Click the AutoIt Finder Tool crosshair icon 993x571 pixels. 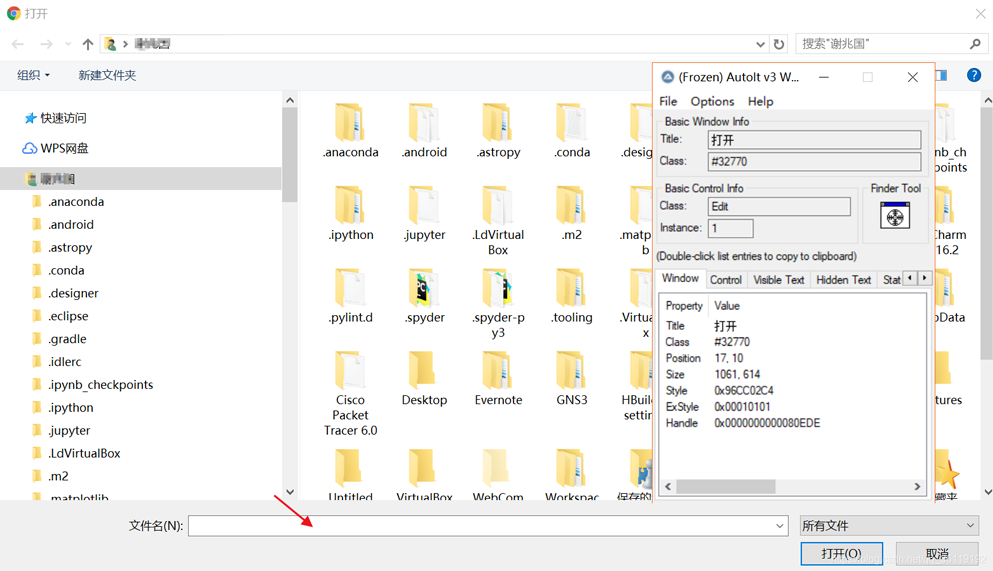click(894, 216)
